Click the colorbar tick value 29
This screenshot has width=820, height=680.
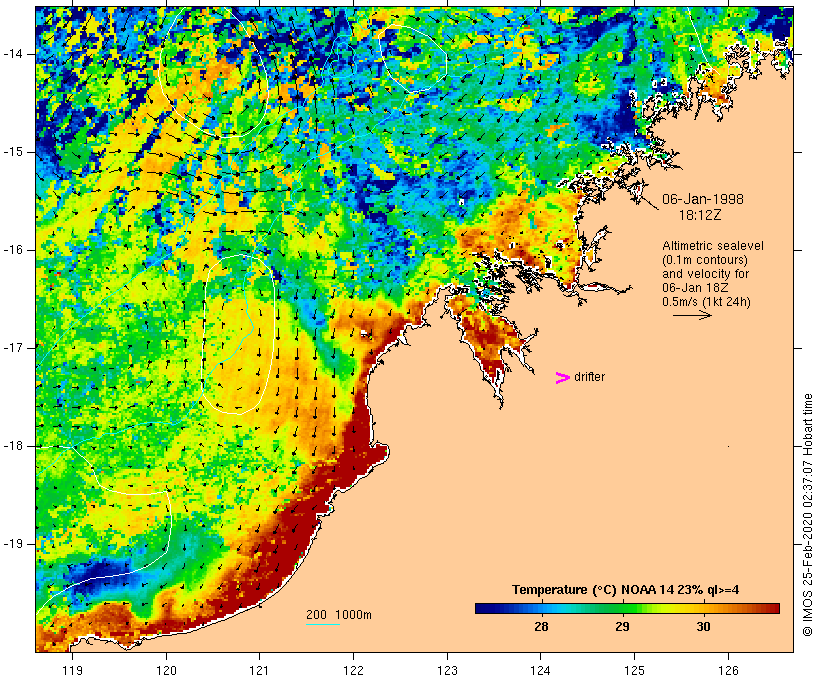click(622, 626)
